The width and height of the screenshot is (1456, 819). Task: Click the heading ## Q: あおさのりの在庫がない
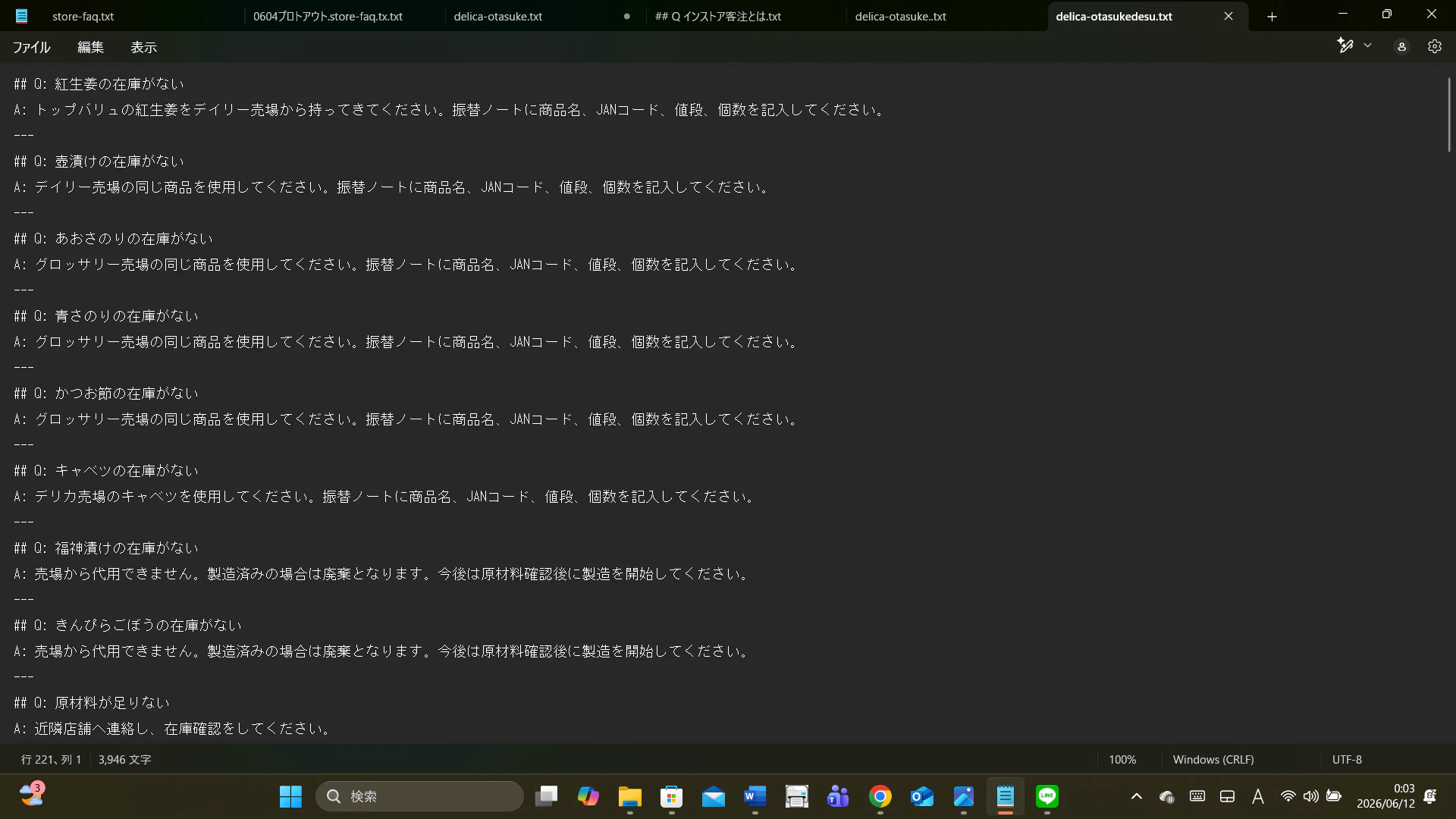(x=113, y=239)
